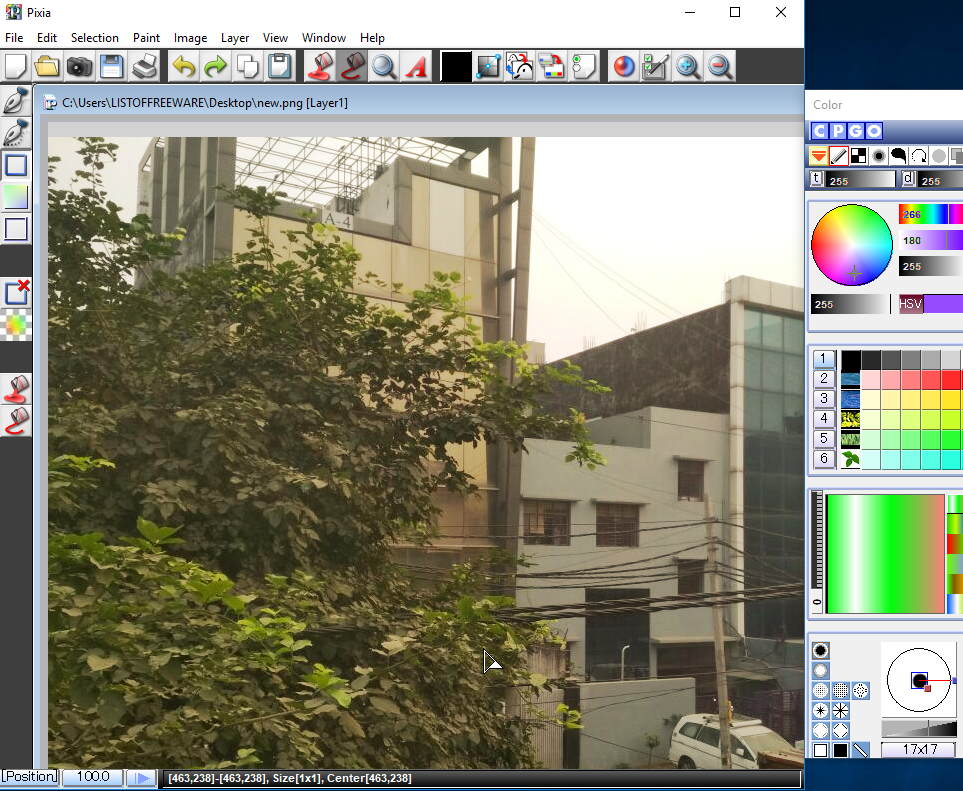Save with the floppy disk icon
963x791 pixels.
tap(111, 66)
